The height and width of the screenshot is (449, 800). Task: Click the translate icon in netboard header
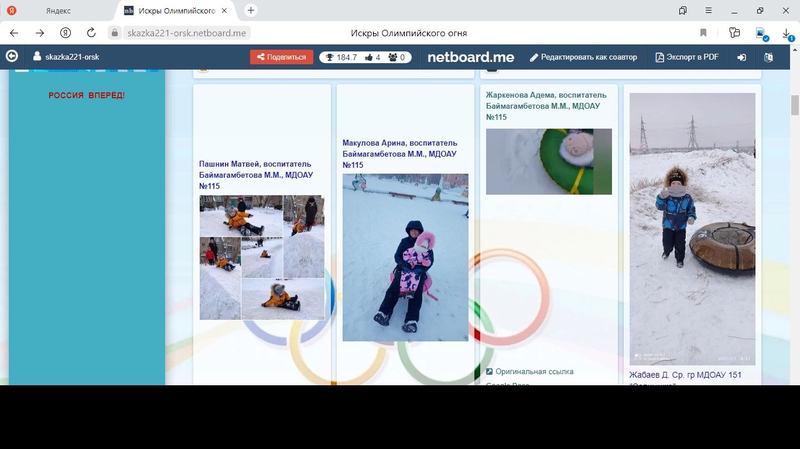click(x=769, y=57)
